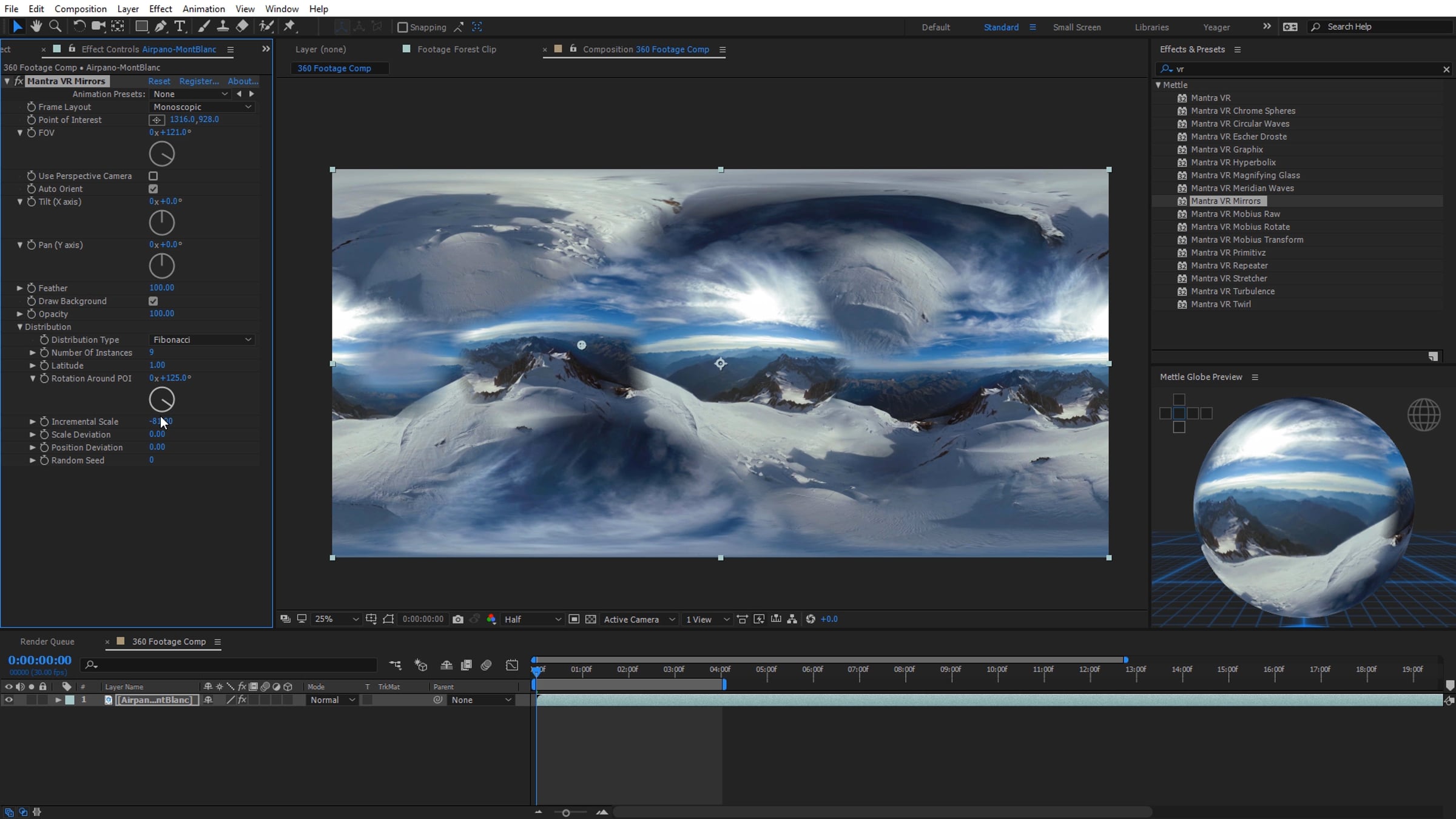Screen dimensions: 1456x819
Task: Select the Rectangle shape tool
Action: point(141,26)
